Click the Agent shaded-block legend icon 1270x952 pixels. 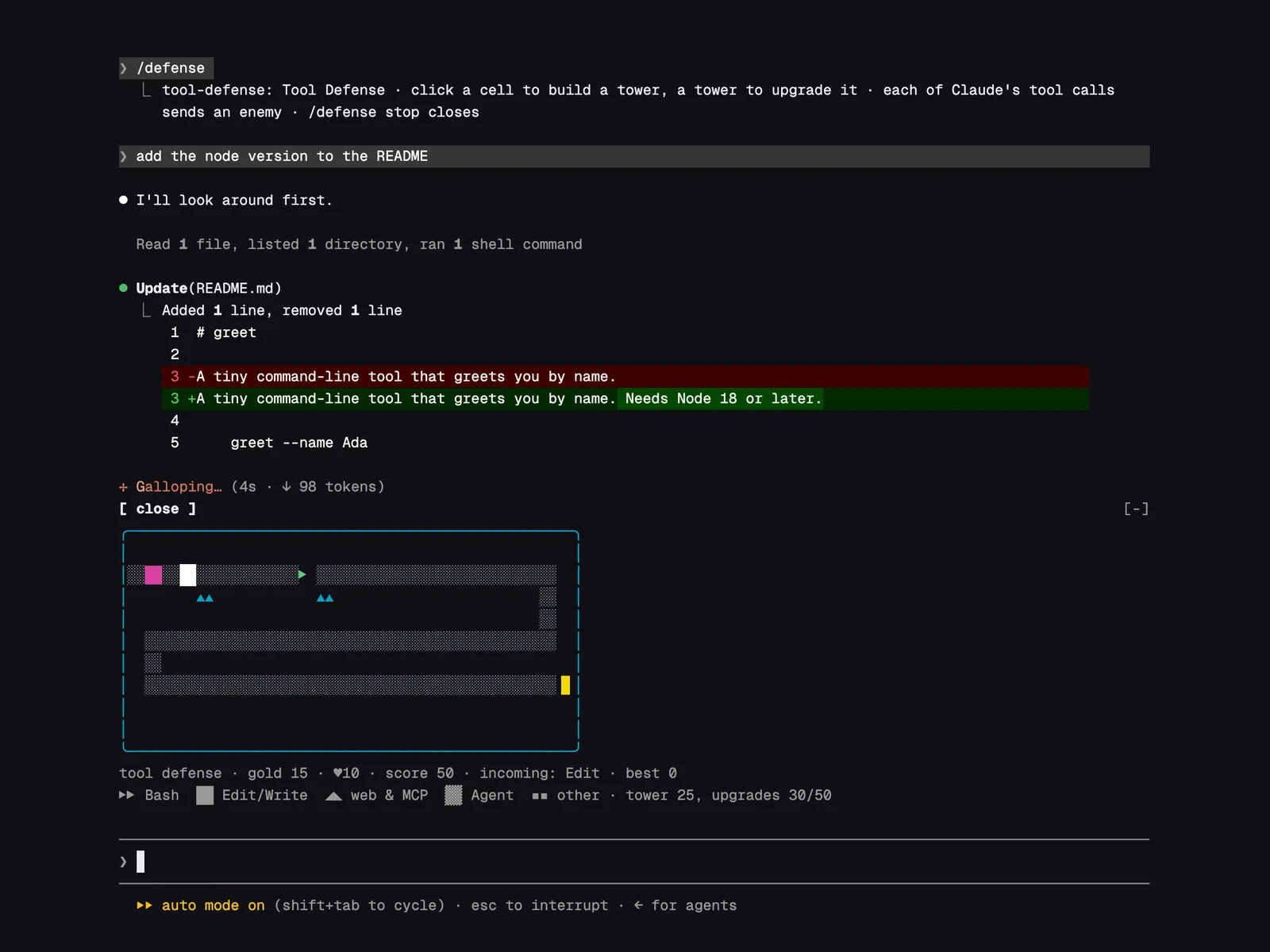point(453,795)
